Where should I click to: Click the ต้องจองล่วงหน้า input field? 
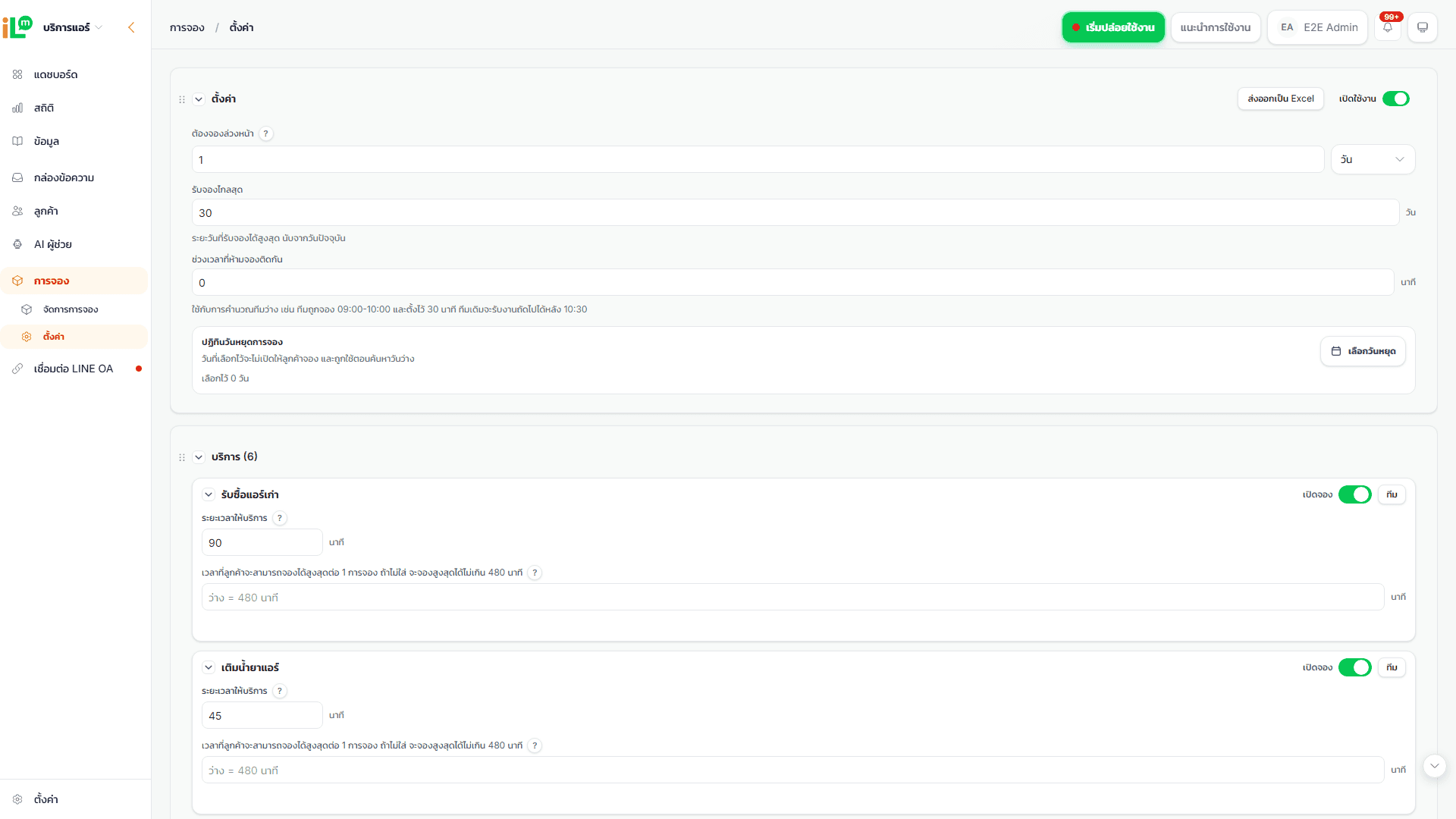pyautogui.click(x=758, y=159)
